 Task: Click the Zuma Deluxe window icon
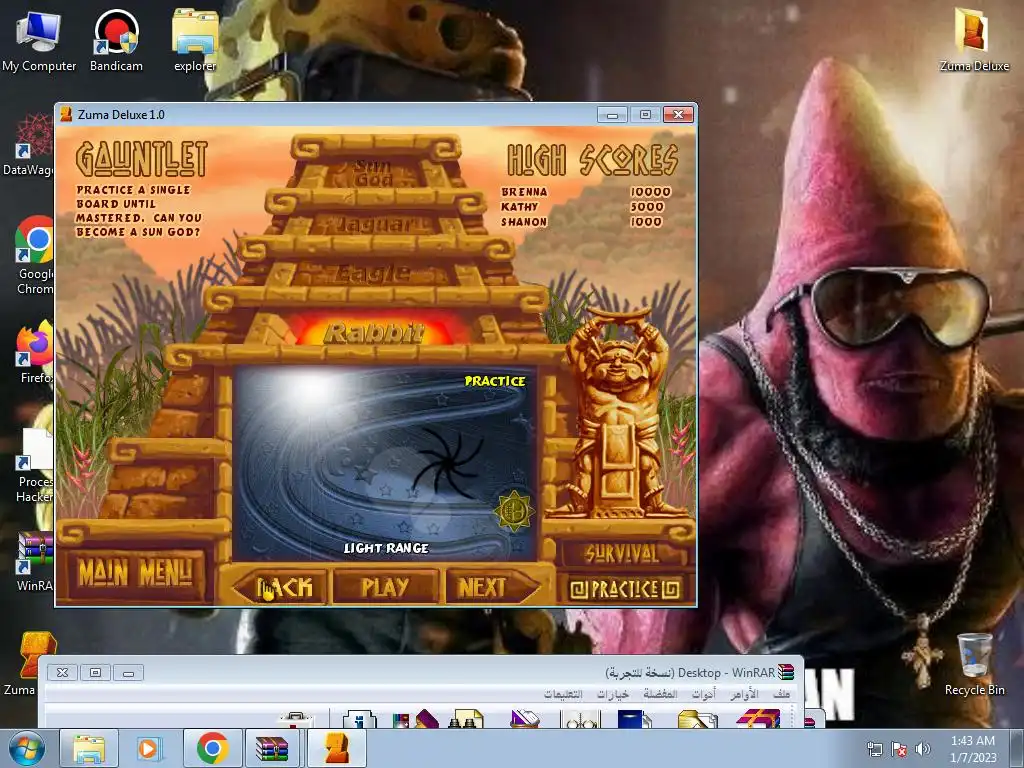66,114
